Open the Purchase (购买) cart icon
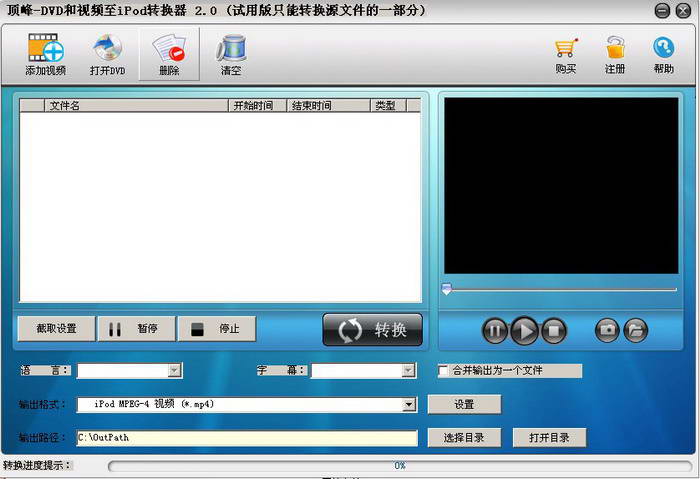The width and height of the screenshot is (700, 479). pyautogui.click(x=566, y=55)
